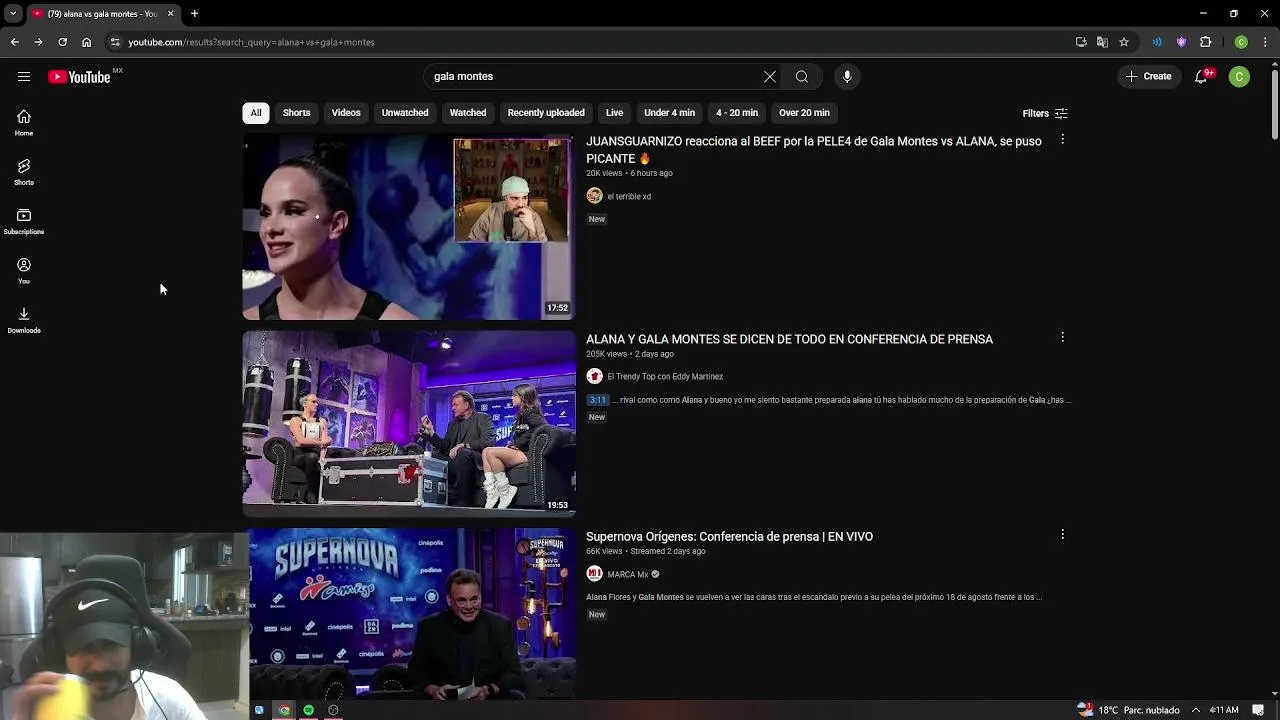Open the title 'JUANSGUARNIZO reacciona al BEEF'
The width and height of the screenshot is (1280, 720).
click(x=814, y=150)
